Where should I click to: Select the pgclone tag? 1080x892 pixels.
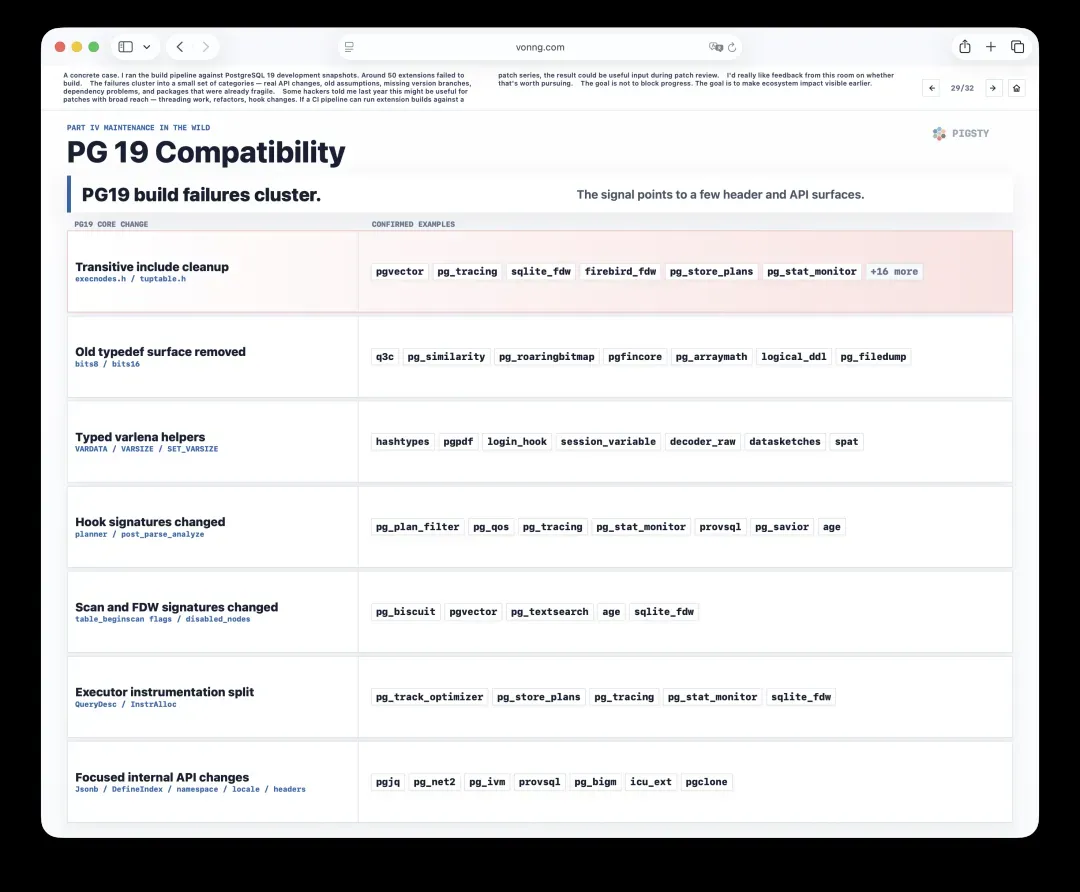(x=707, y=782)
